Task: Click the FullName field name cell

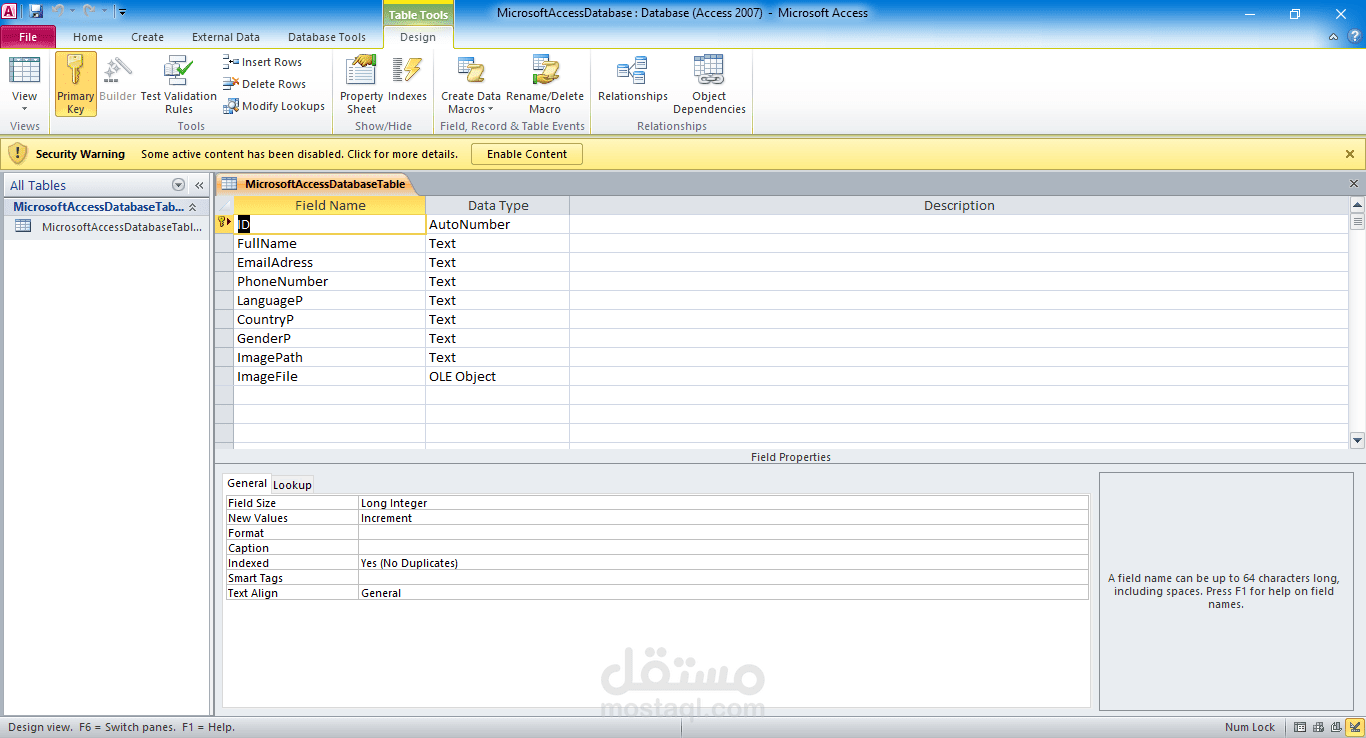Action: tap(329, 244)
